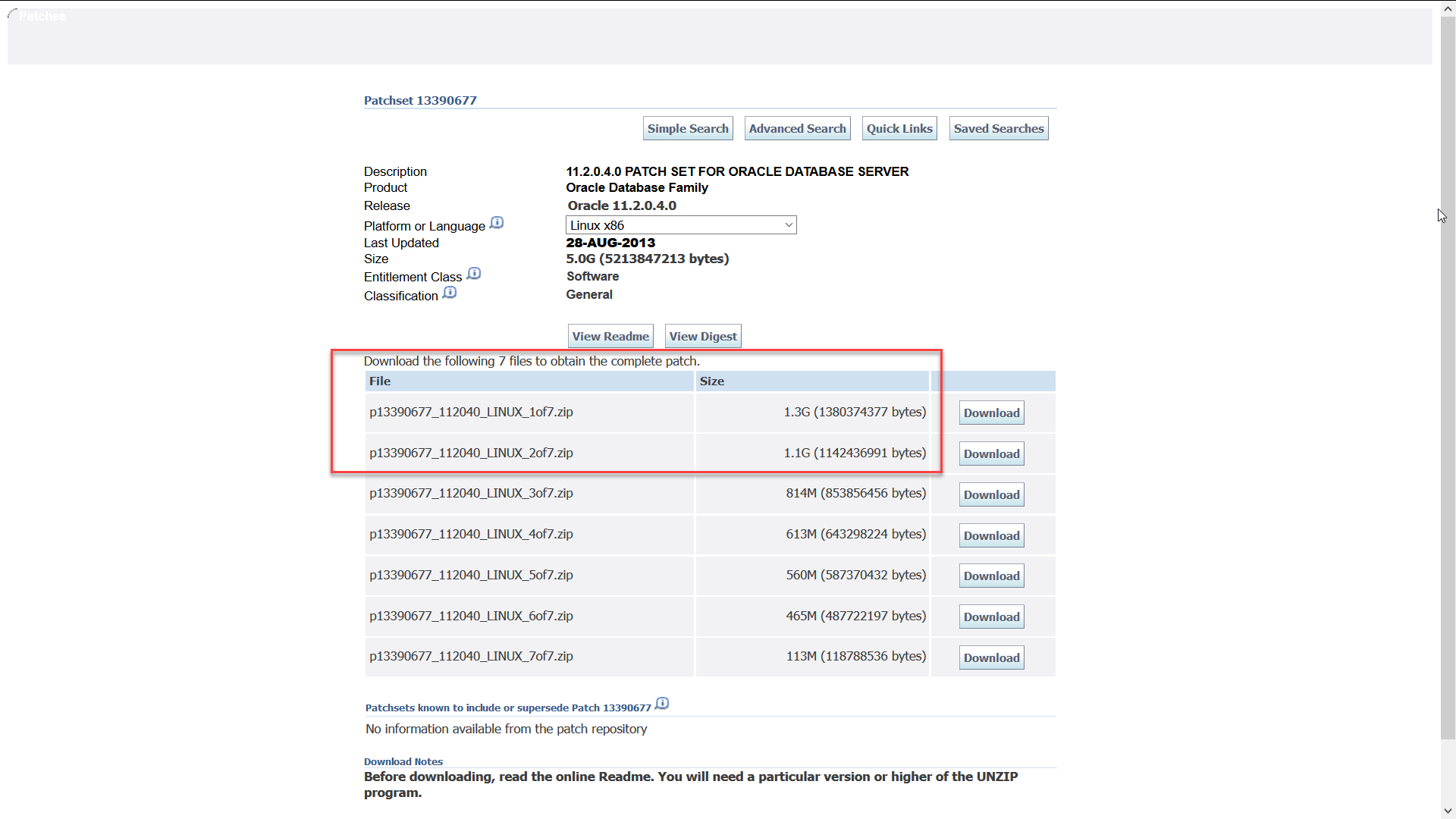1456x819 pixels.
Task: Open the Entitlement Class info tooltip
Action: click(x=474, y=273)
